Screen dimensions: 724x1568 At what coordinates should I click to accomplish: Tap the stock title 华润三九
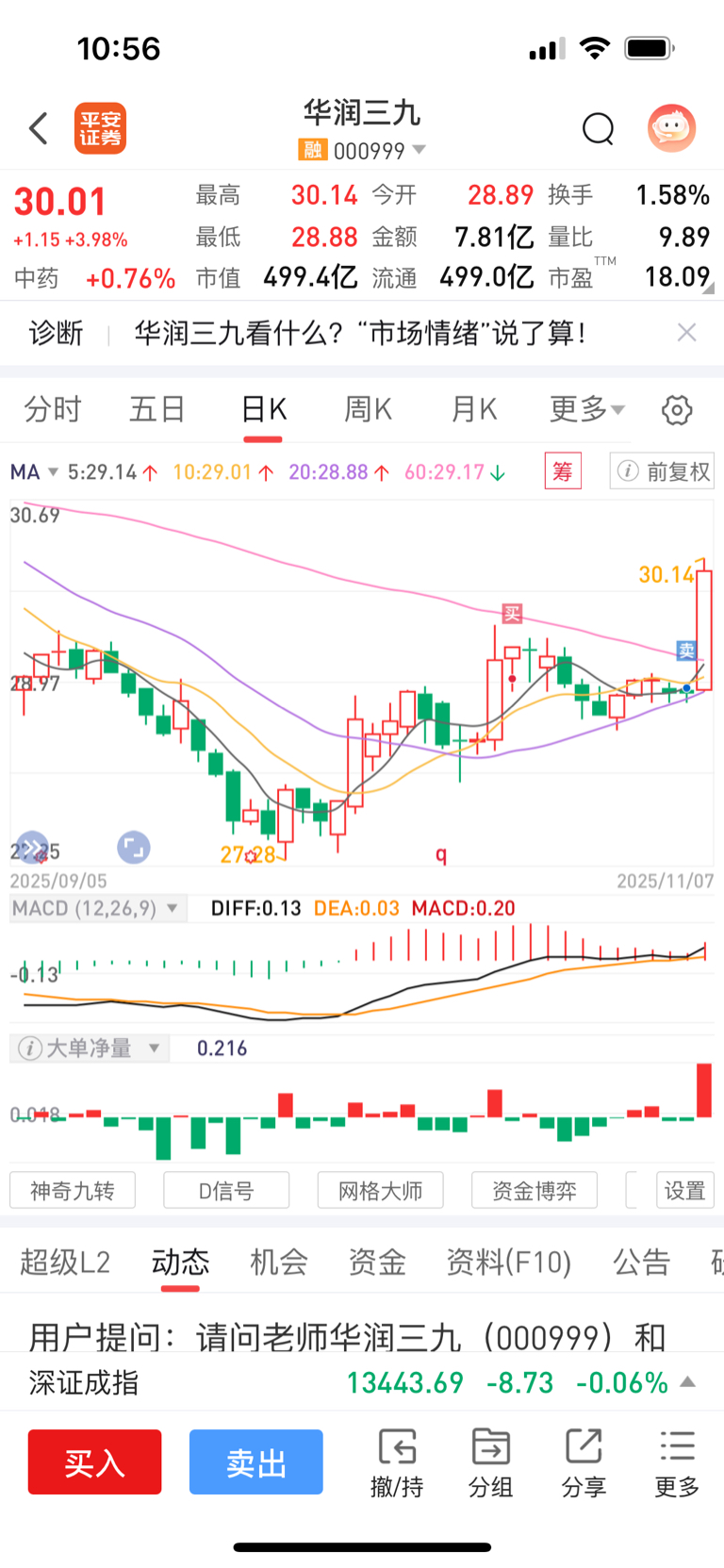pos(362,113)
